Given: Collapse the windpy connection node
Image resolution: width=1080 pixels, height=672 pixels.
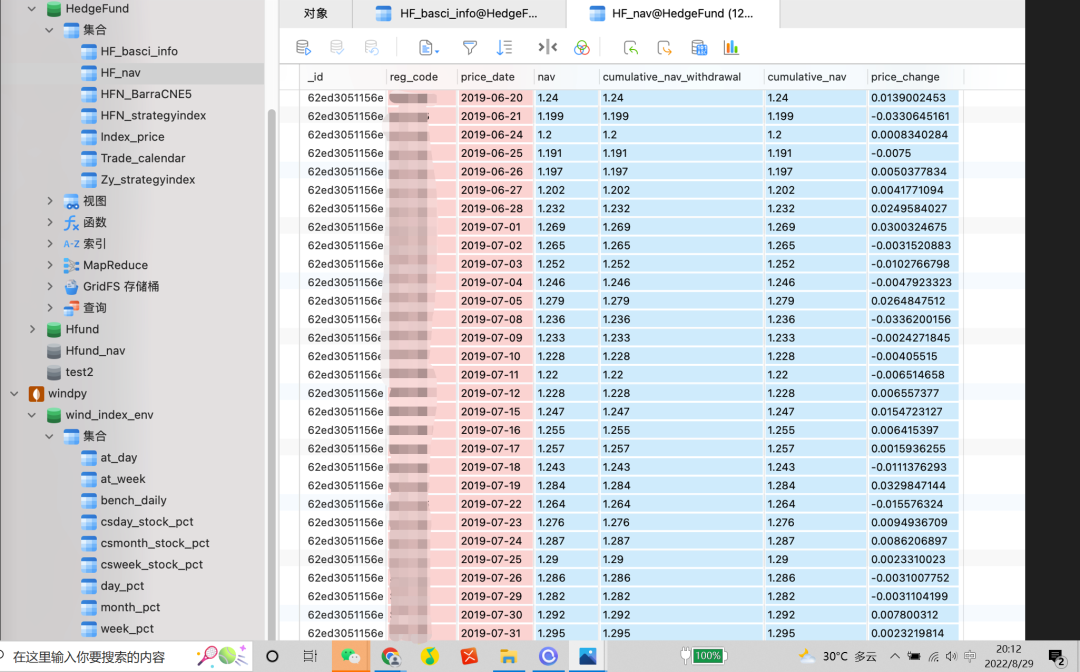Looking at the screenshot, I should (14, 394).
